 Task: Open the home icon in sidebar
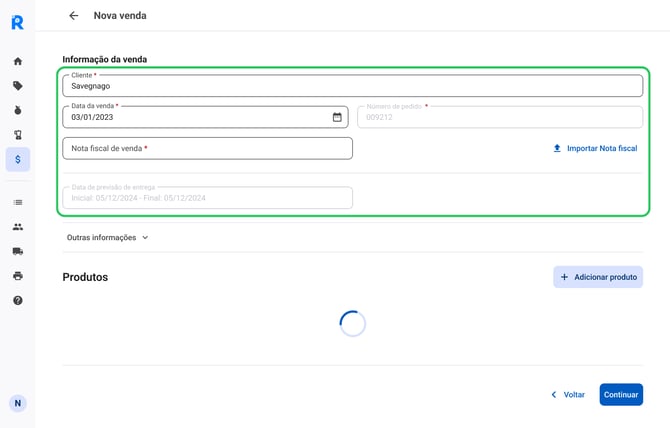click(18, 62)
